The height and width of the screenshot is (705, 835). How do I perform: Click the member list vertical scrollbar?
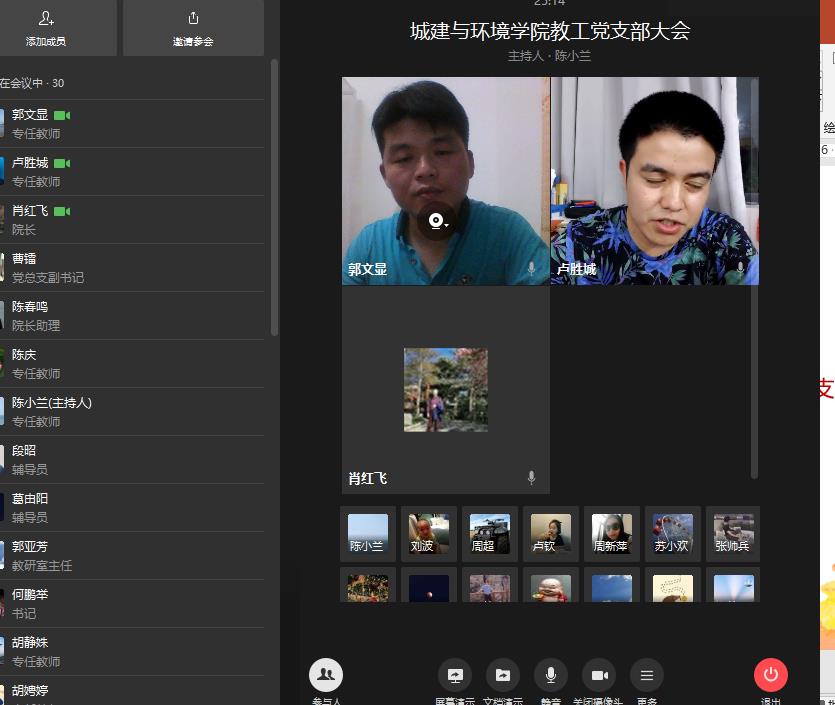(x=274, y=198)
